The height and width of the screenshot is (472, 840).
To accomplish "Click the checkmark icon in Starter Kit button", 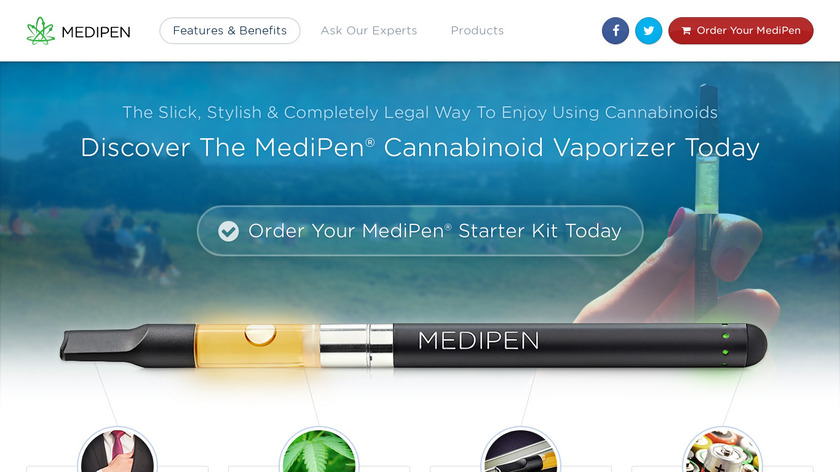I will click(x=228, y=231).
